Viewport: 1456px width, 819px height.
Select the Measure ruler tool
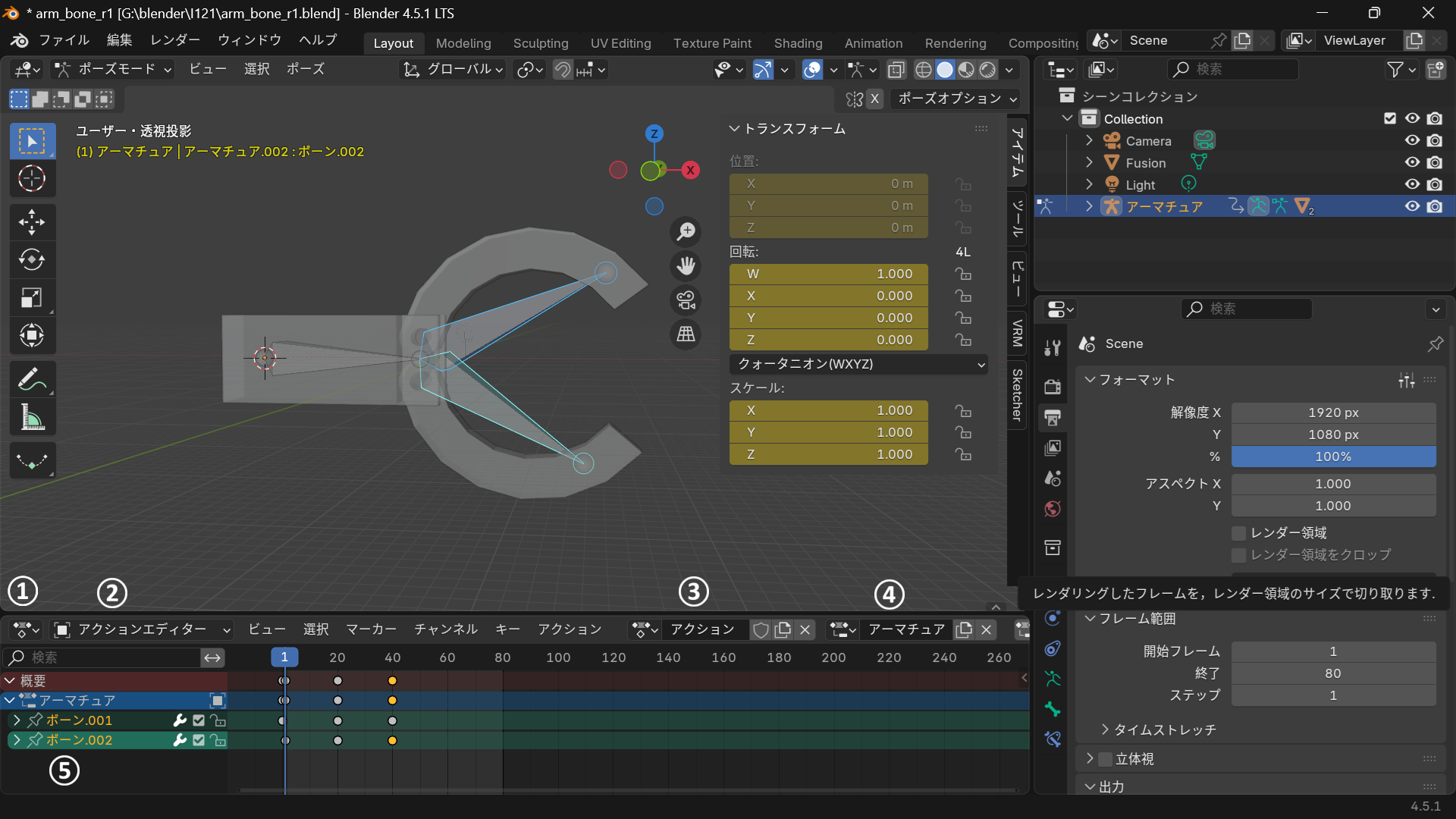32,417
